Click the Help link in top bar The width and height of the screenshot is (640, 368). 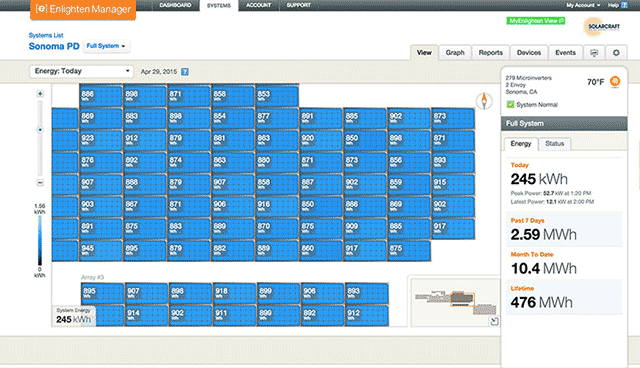pos(613,5)
